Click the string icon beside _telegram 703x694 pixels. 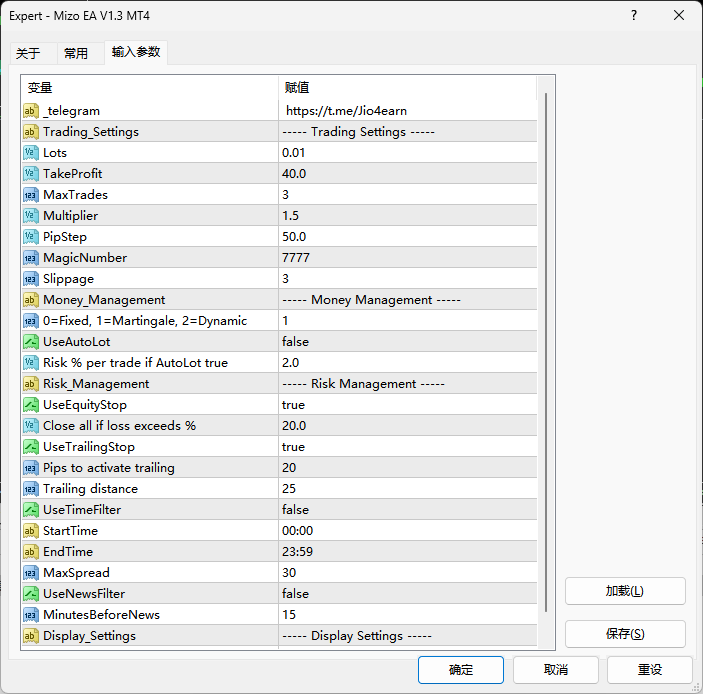point(30,111)
